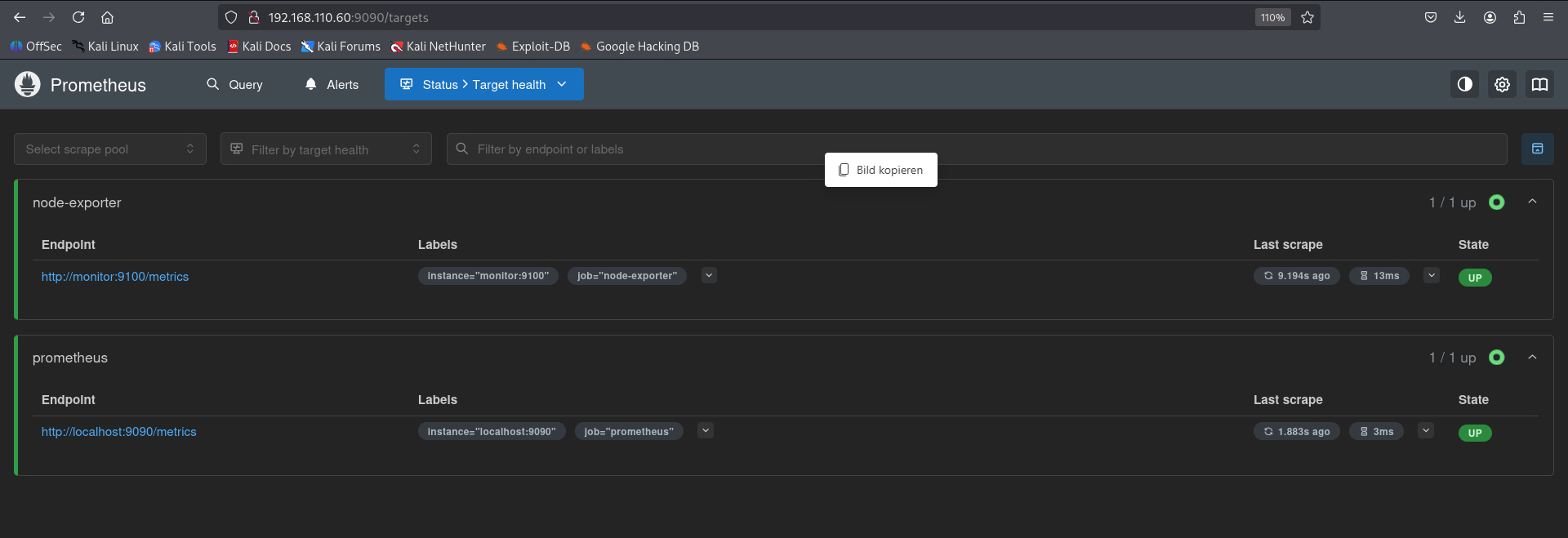Toggle the dark/light theme icon
This screenshot has height=538, width=1568.
pos(1464,84)
